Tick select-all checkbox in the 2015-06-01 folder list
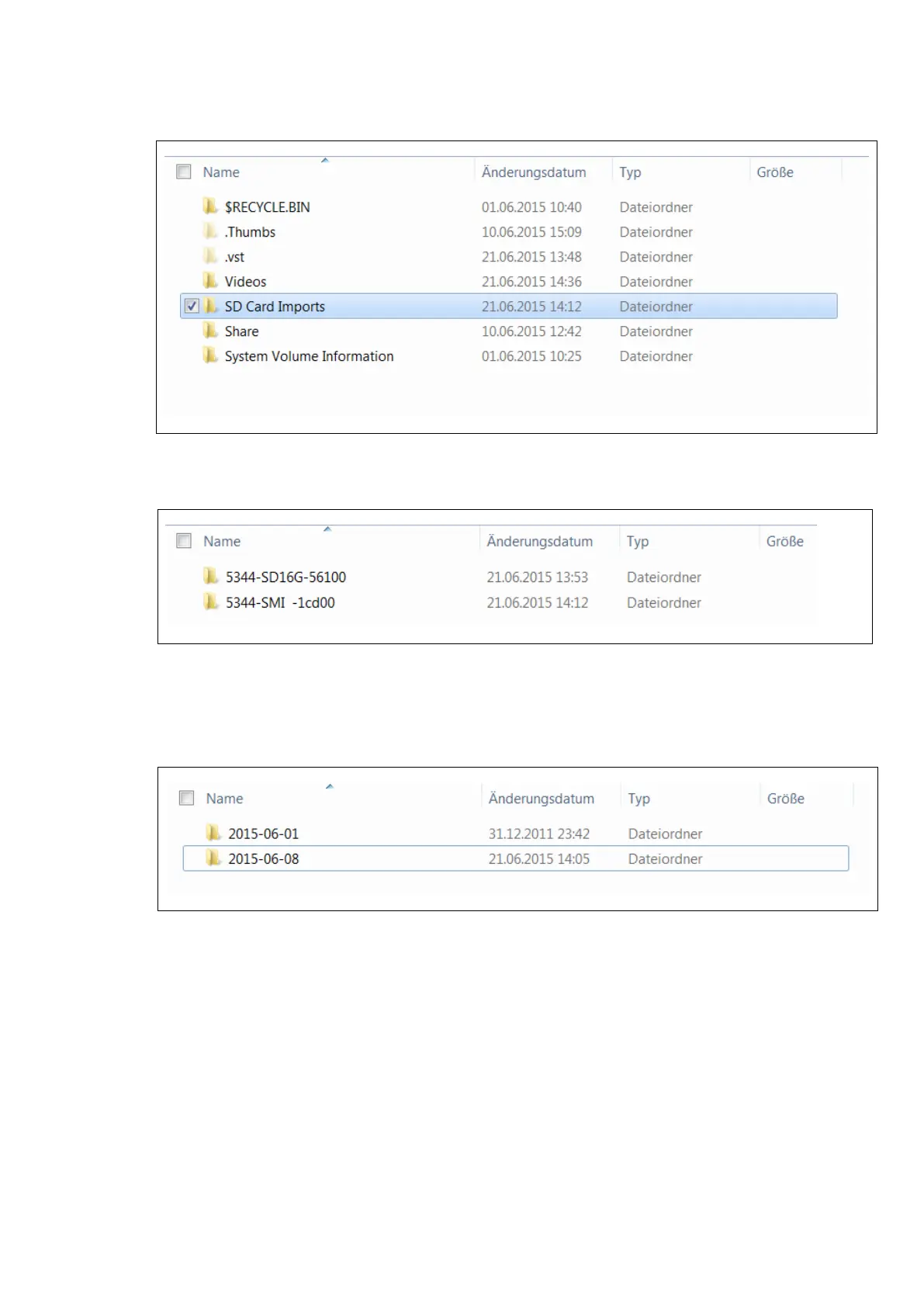924x1307 pixels. coord(186,798)
